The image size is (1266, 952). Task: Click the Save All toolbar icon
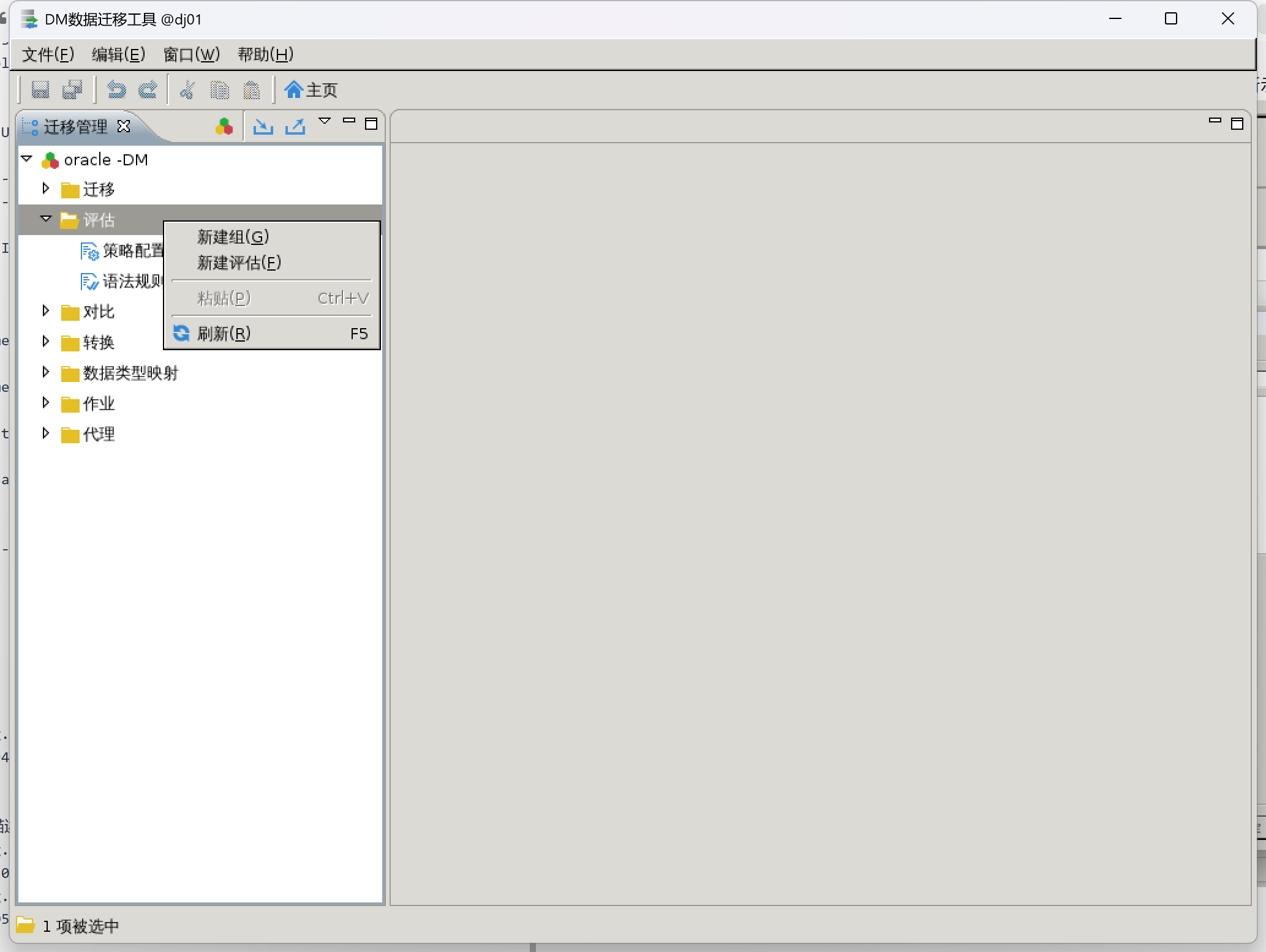73,90
